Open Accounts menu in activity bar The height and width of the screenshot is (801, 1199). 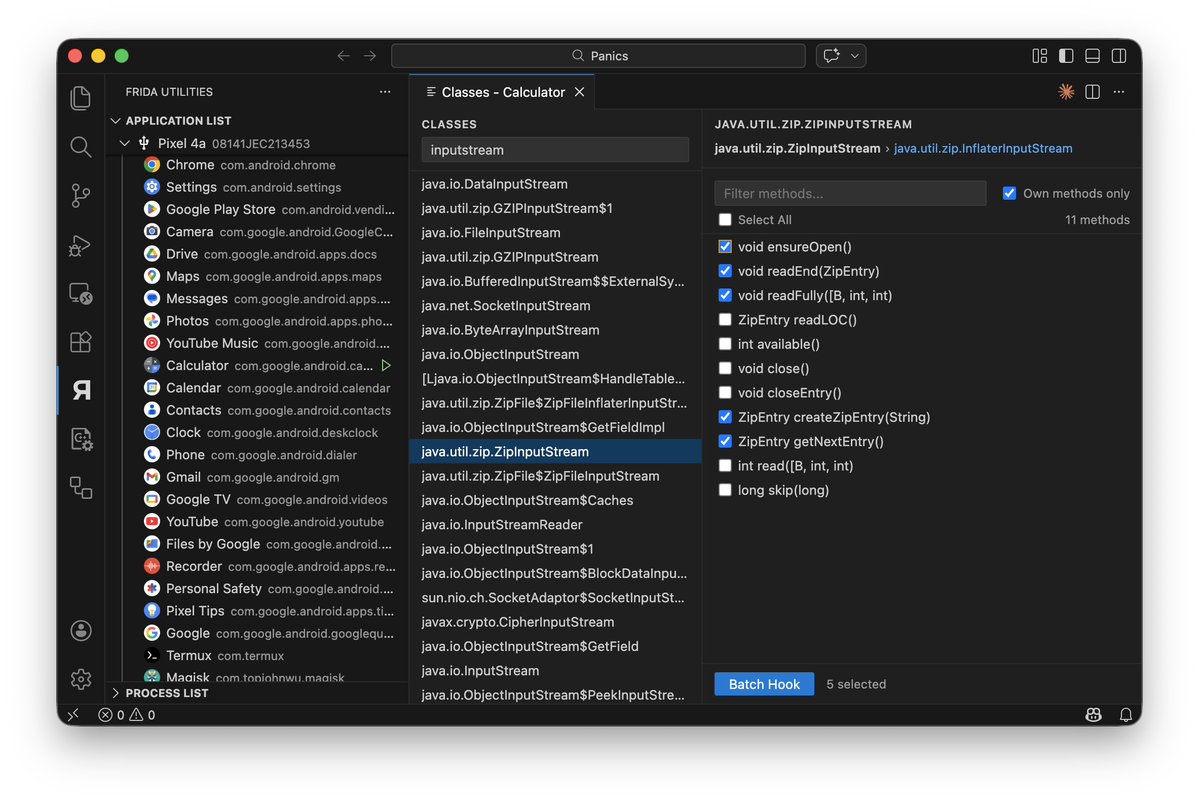(x=80, y=631)
